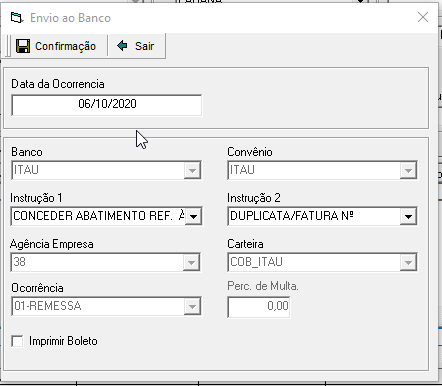This screenshot has width=442, height=386.
Task: Click the Carteira label
Action: 245,244
